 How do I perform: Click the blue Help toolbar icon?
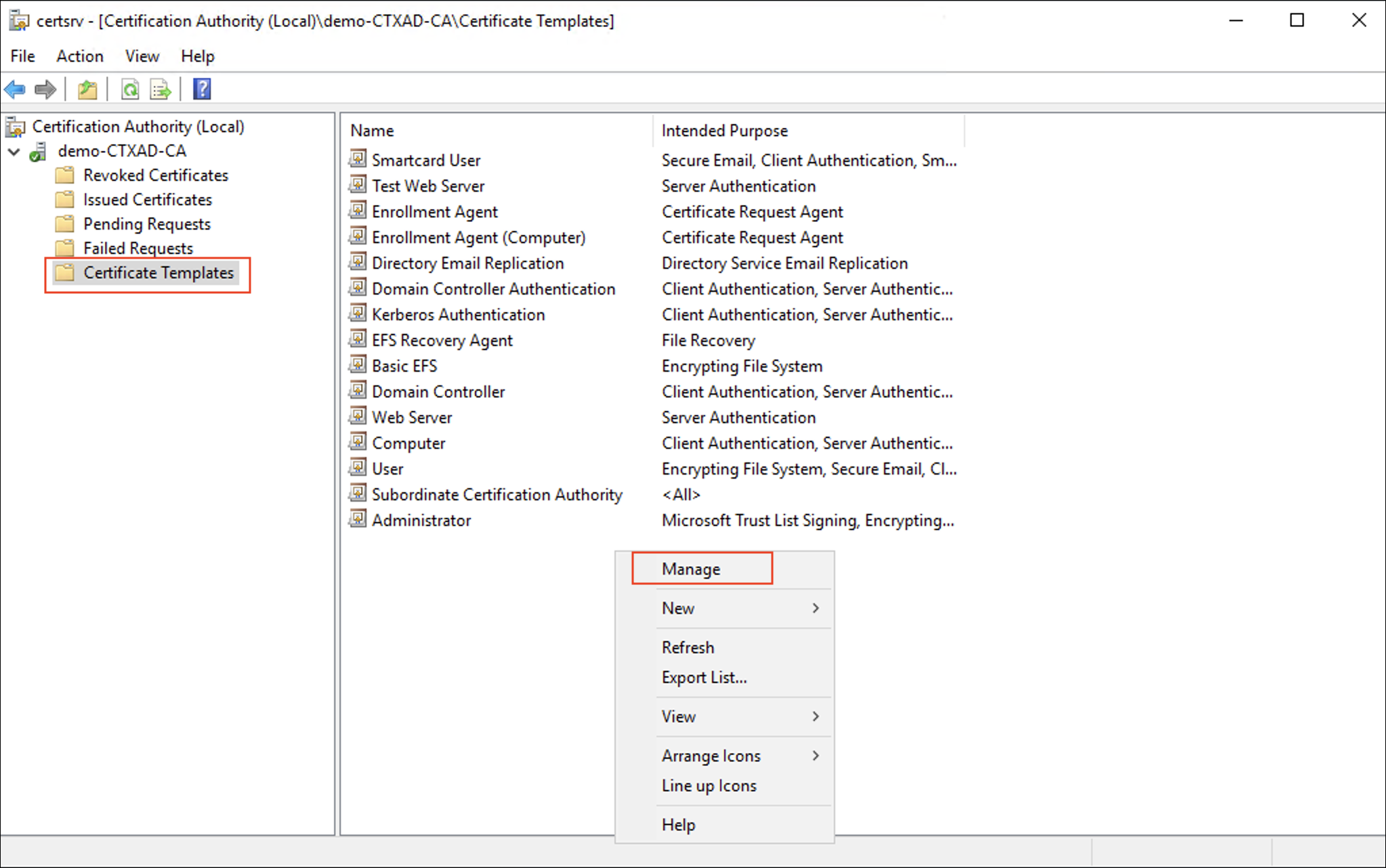pyautogui.click(x=202, y=89)
